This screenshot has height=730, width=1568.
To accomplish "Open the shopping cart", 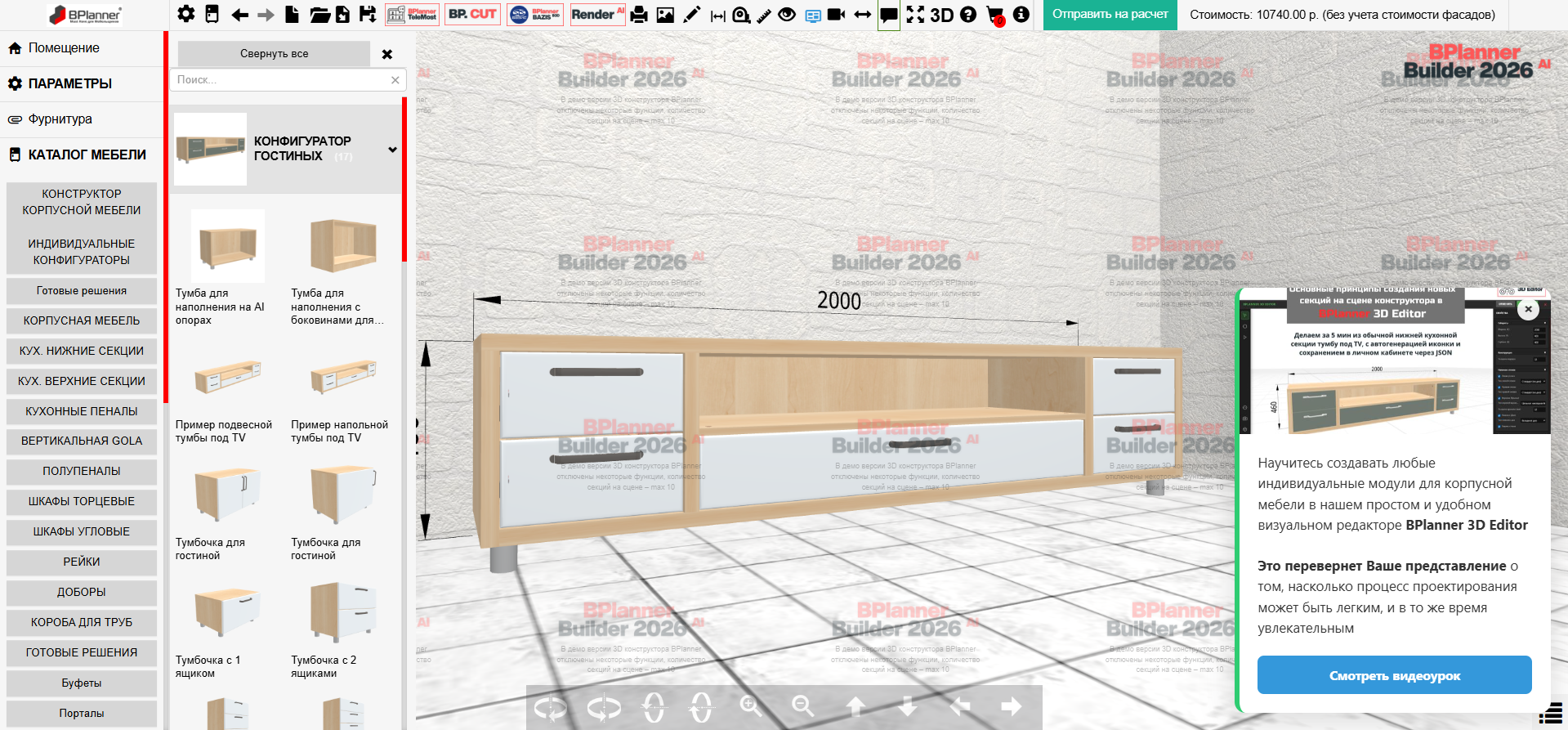I will pos(995,16).
